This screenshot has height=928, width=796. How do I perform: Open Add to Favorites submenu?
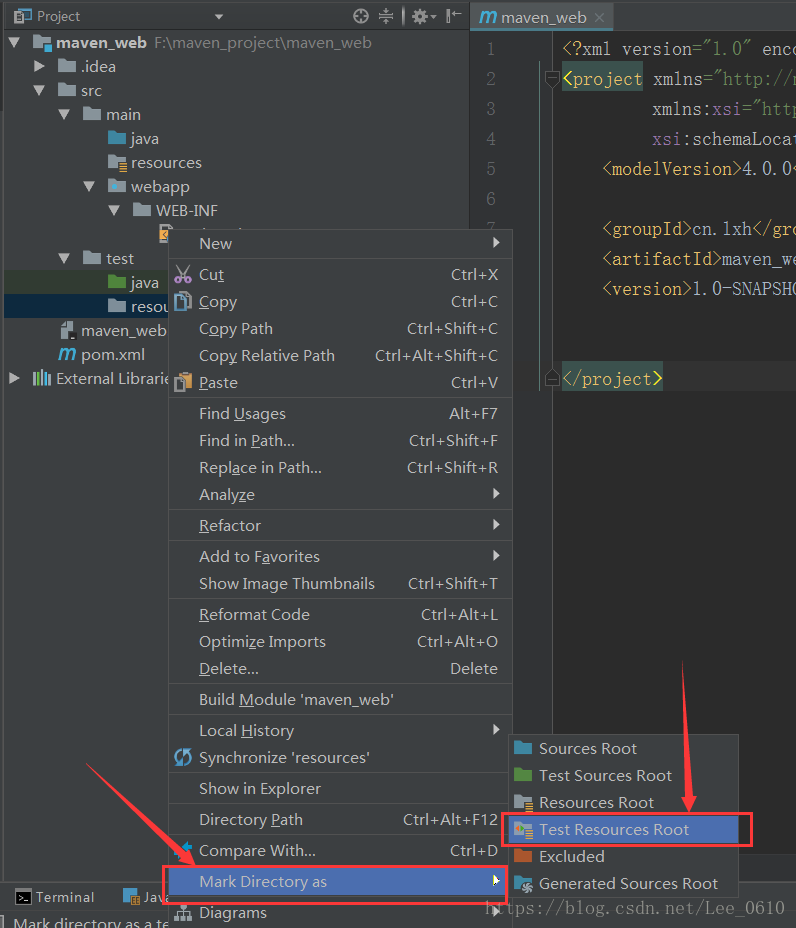[x=340, y=556]
